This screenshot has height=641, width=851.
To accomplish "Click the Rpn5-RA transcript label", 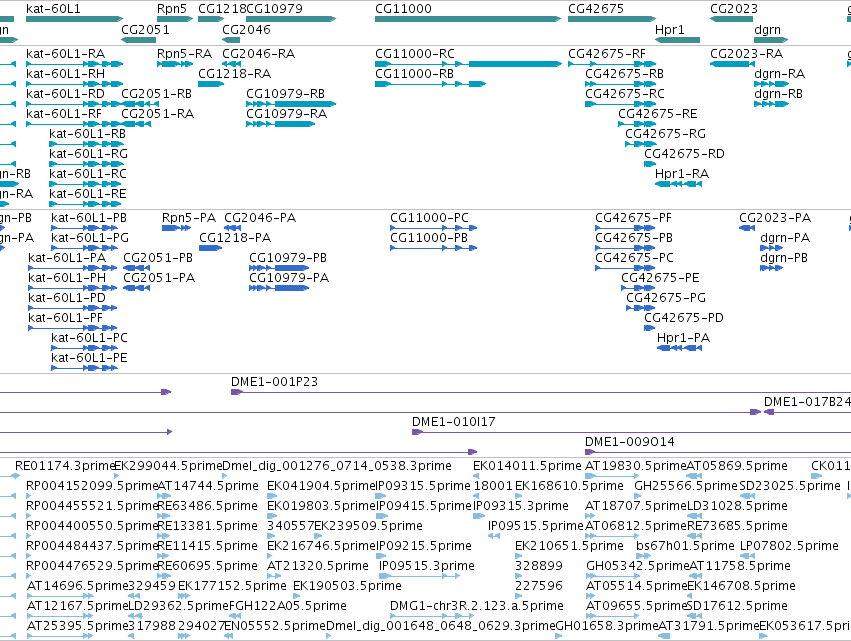I will coord(185,54).
